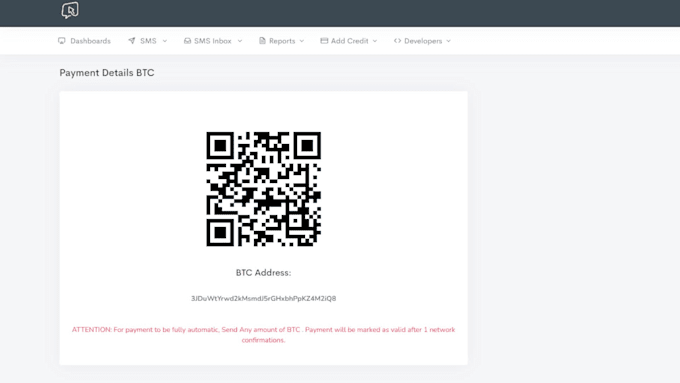Click the SMS paper plane icon

[132, 40]
